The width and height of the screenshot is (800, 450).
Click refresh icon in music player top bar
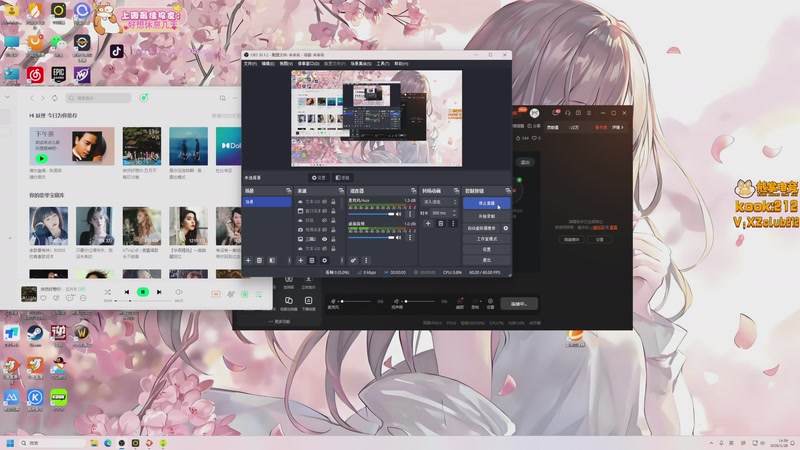pos(55,97)
